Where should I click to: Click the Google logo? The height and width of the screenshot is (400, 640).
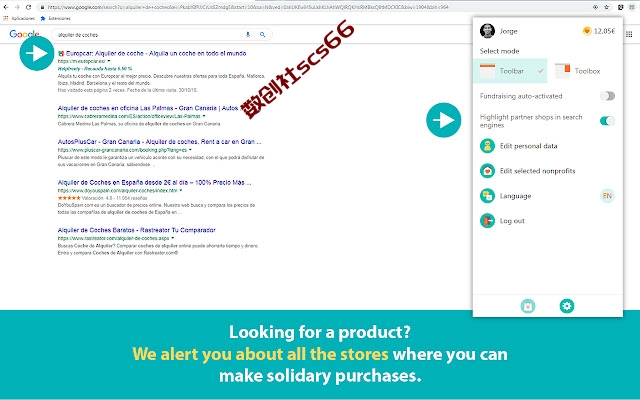pyautogui.click(x=24, y=34)
